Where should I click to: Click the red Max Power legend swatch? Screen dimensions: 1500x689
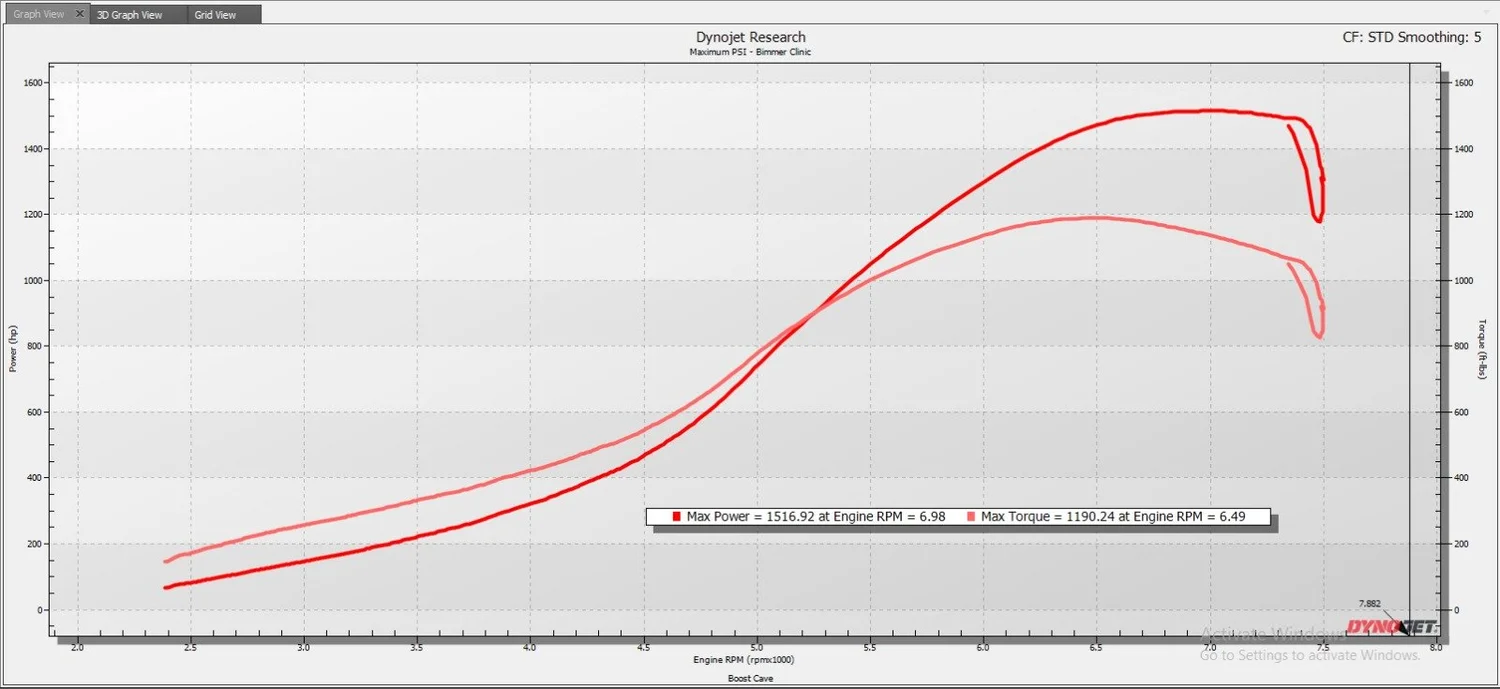click(x=677, y=517)
